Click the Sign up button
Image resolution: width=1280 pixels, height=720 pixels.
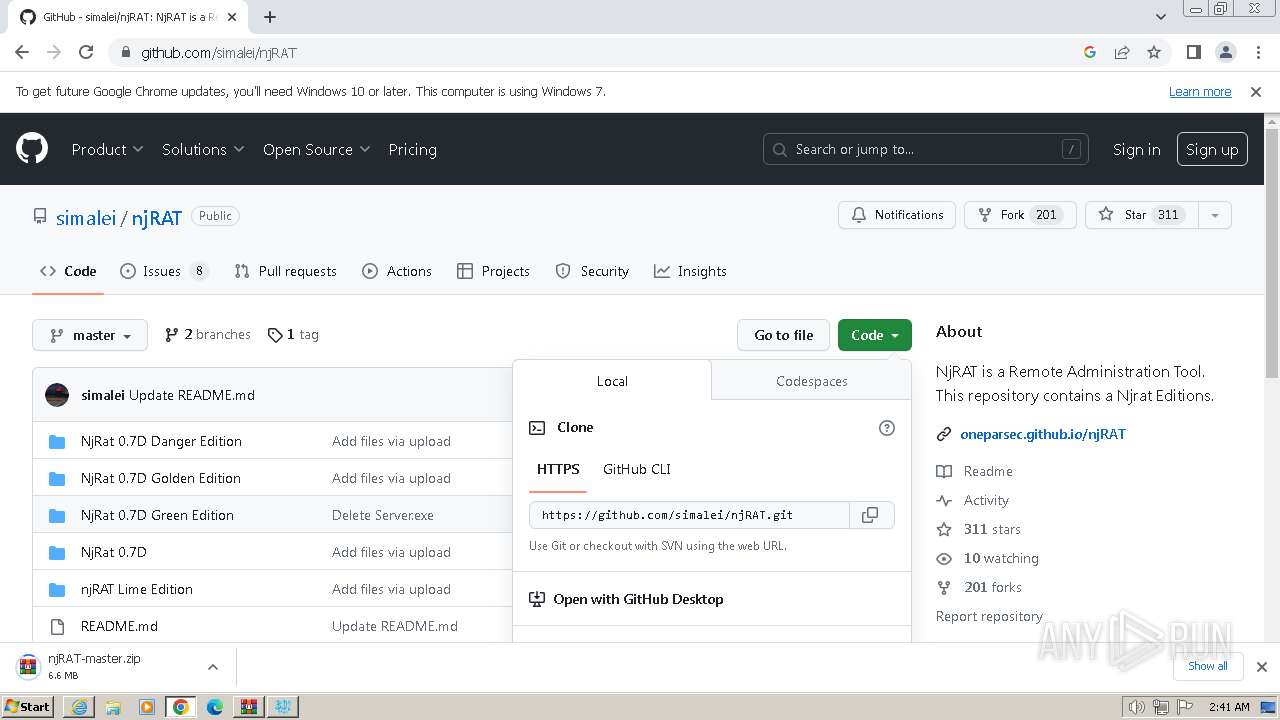click(1212, 149)
